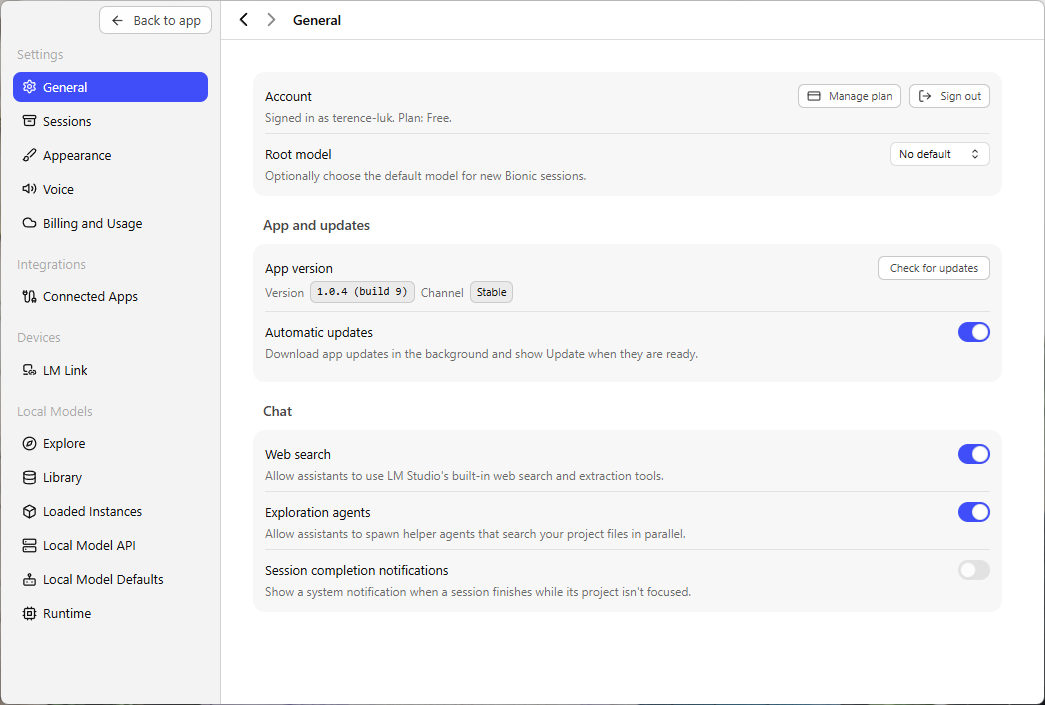
Task: Click the cube icon beside Loaded Instances
Action: click(x=29, y=511)
